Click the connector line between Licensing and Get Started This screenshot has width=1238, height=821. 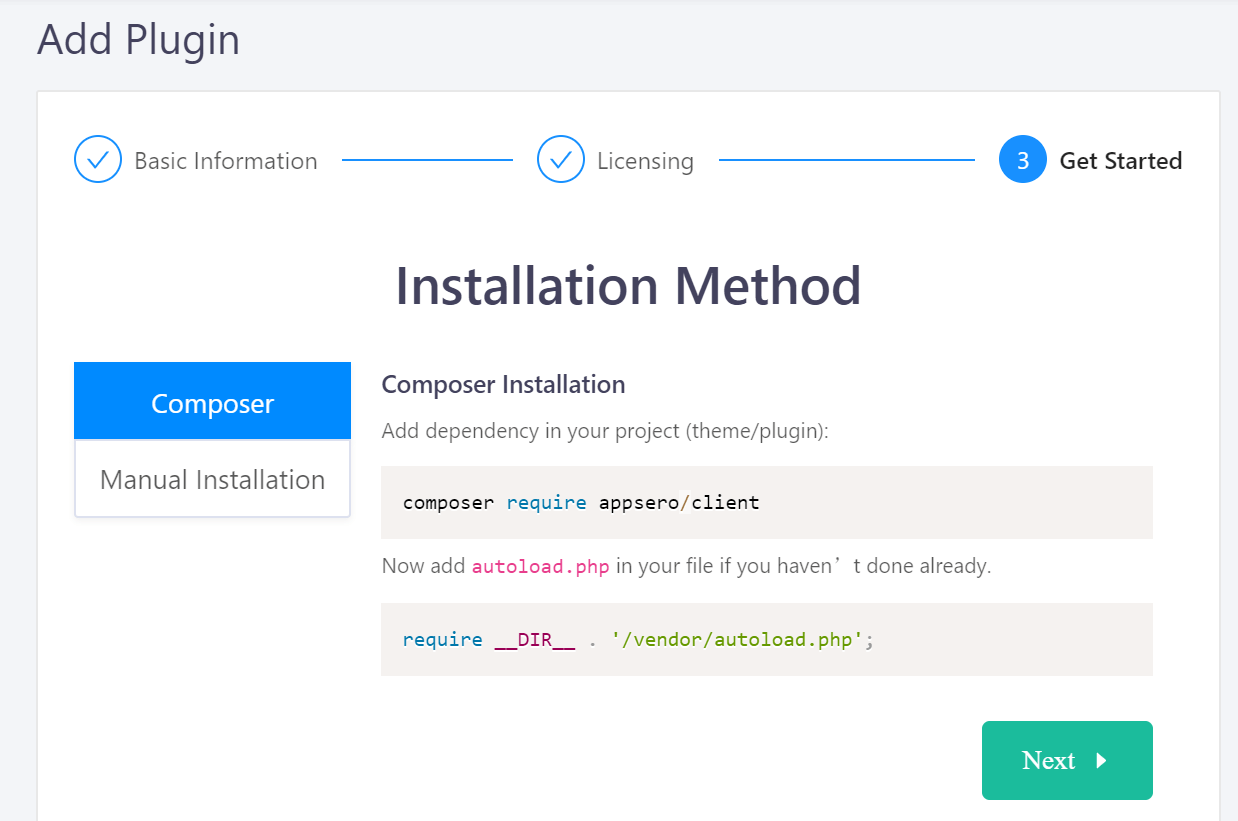tap(845, 160)
